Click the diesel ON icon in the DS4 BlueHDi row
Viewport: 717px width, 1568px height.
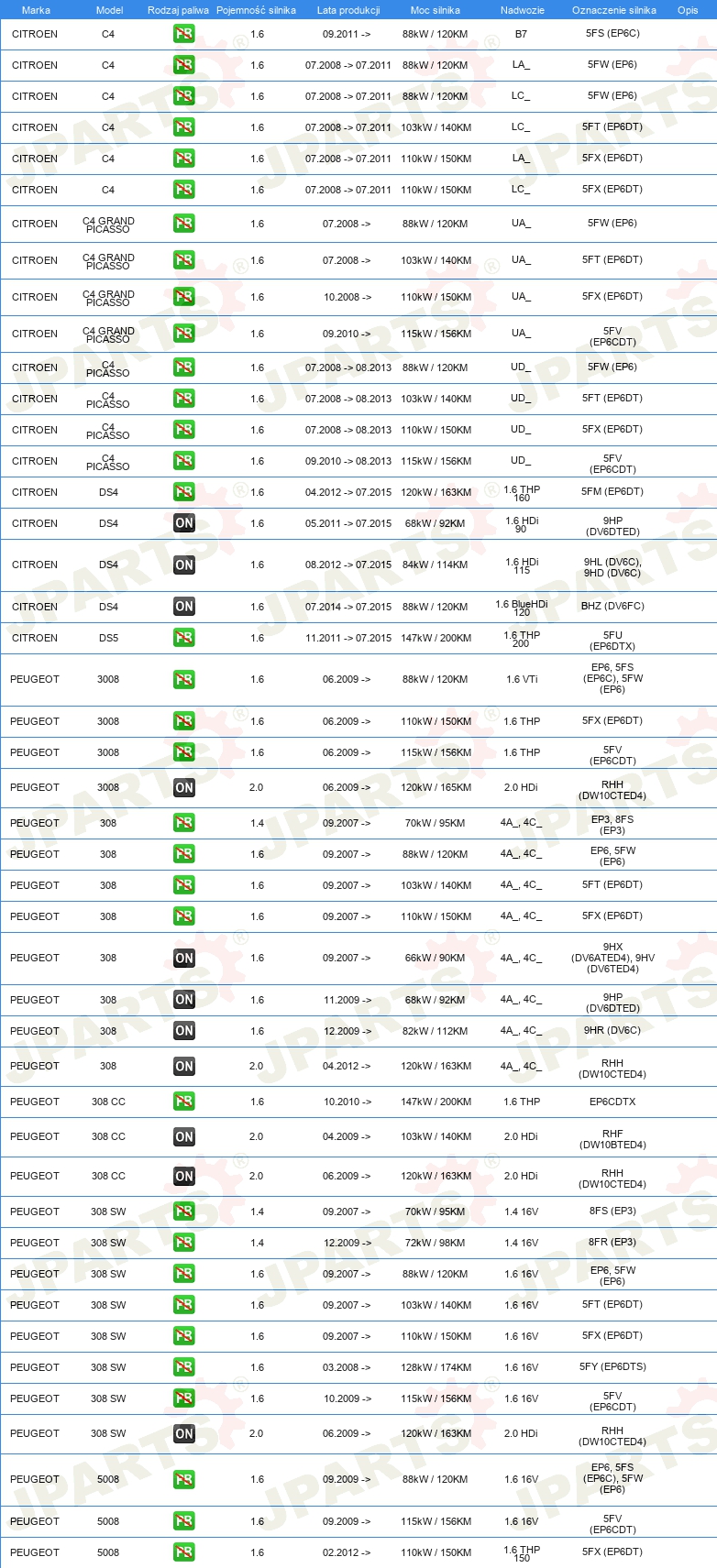tap(184, 607)
